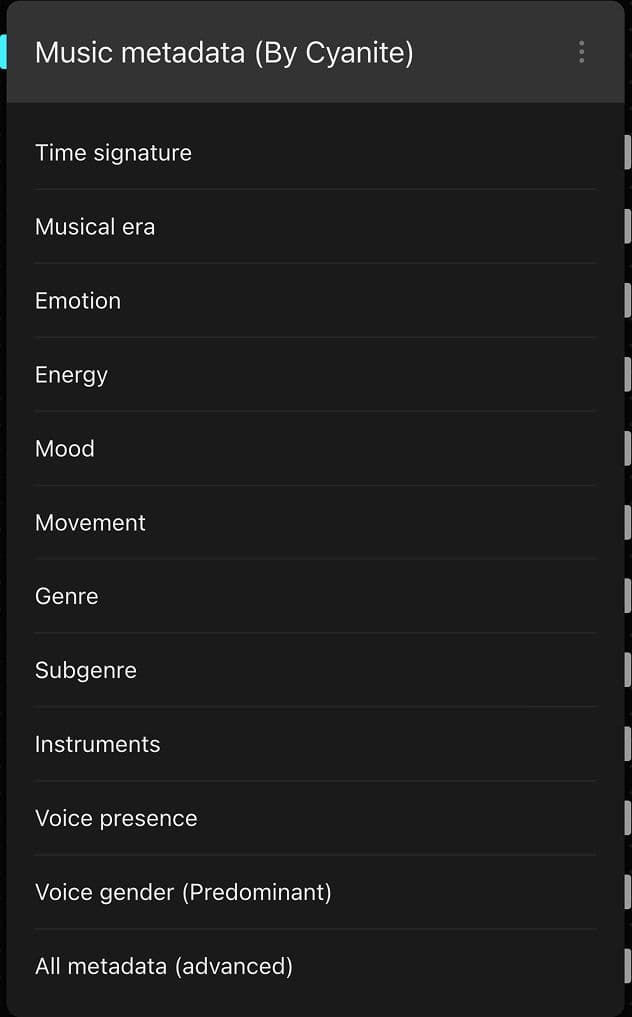Choose the Musical era item

click(95, 227)
